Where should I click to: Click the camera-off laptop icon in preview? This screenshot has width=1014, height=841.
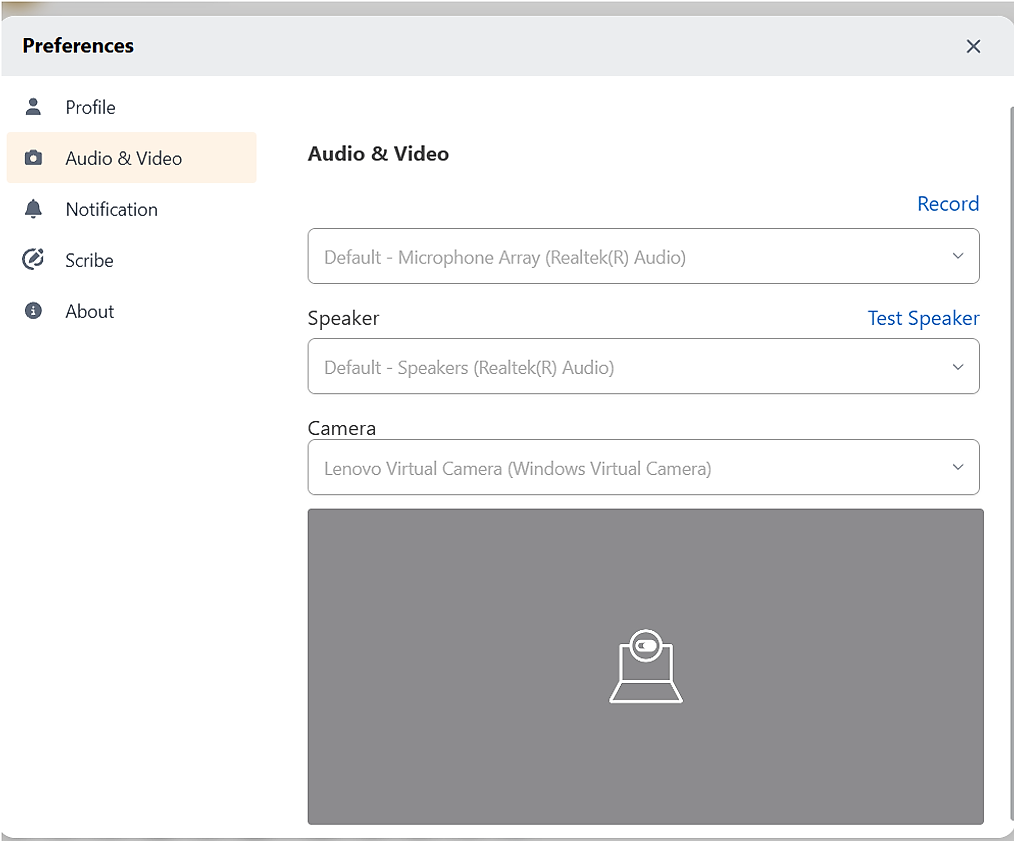pyautogui.click(x=645, y=666)
